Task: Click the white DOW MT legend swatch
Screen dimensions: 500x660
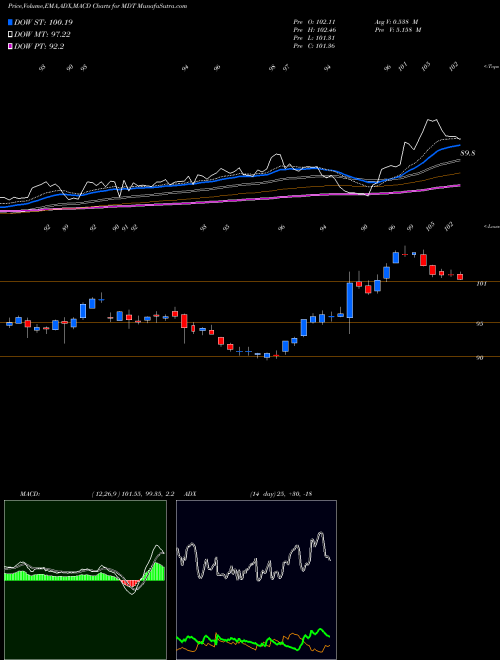Action: coord(11,35)
